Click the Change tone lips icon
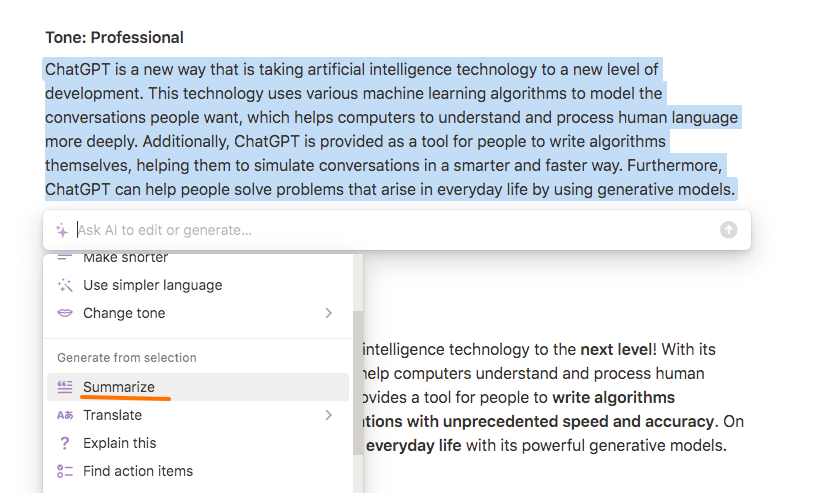 [x=65, y=313]
